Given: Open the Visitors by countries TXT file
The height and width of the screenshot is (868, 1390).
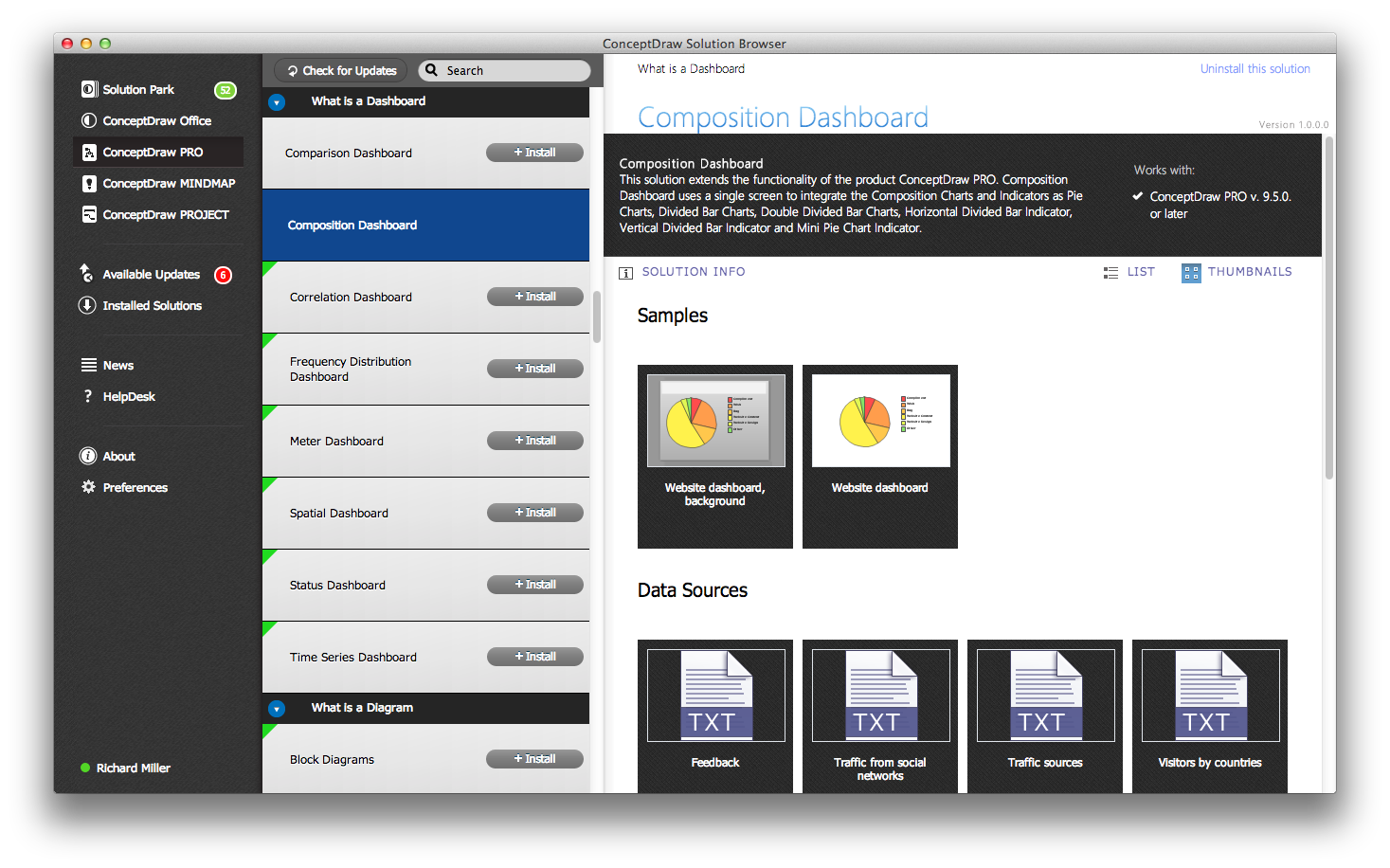Looking at the screenshot, I should (x=1210, y=716).
